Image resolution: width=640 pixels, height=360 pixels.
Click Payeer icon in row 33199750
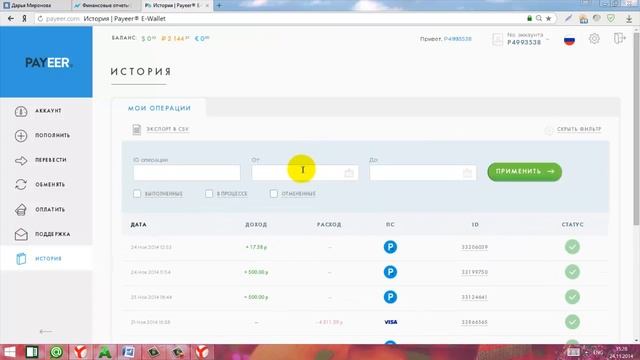pyautogui.click(x=390, y=272)
